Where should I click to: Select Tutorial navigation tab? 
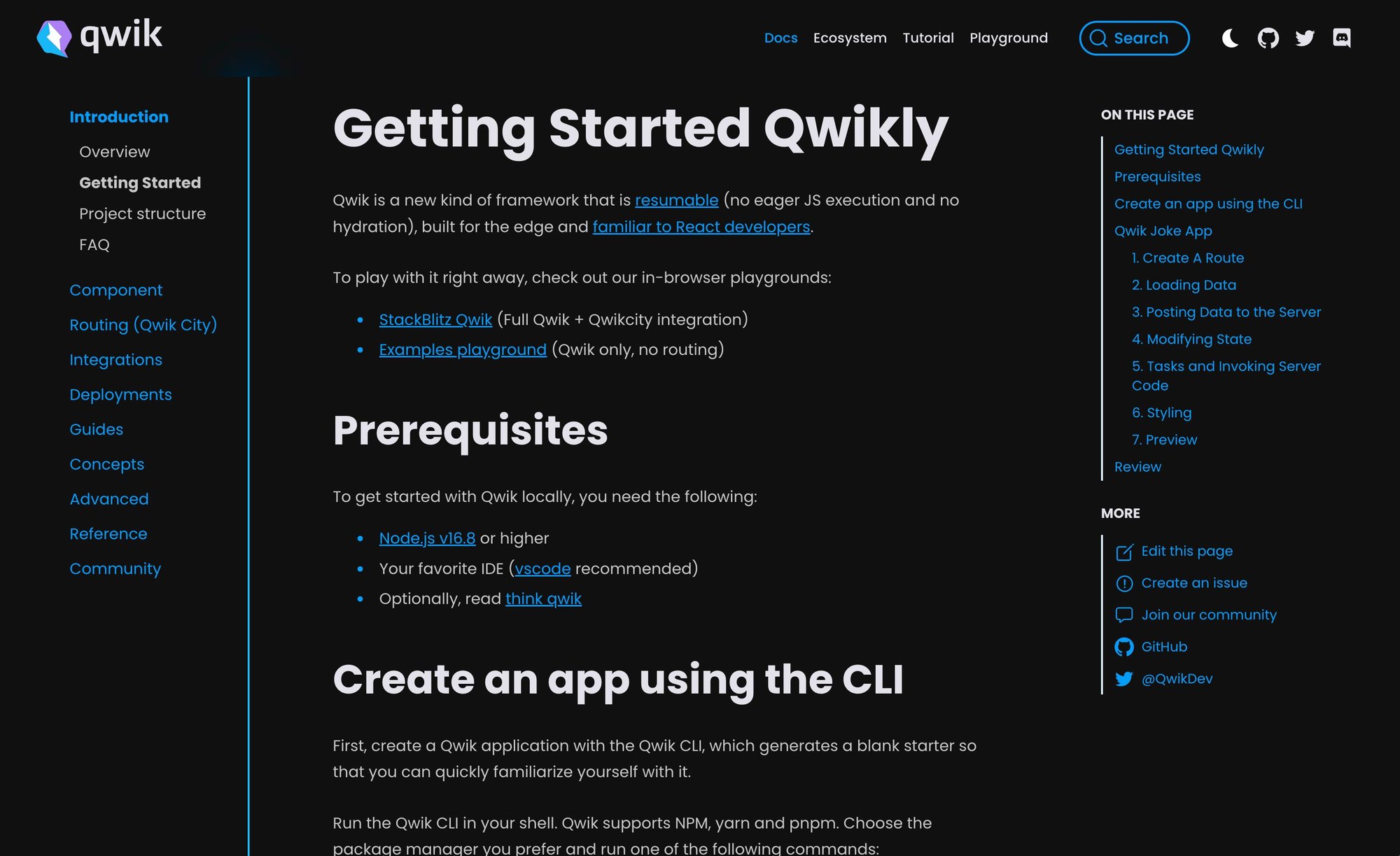(928, 38)
